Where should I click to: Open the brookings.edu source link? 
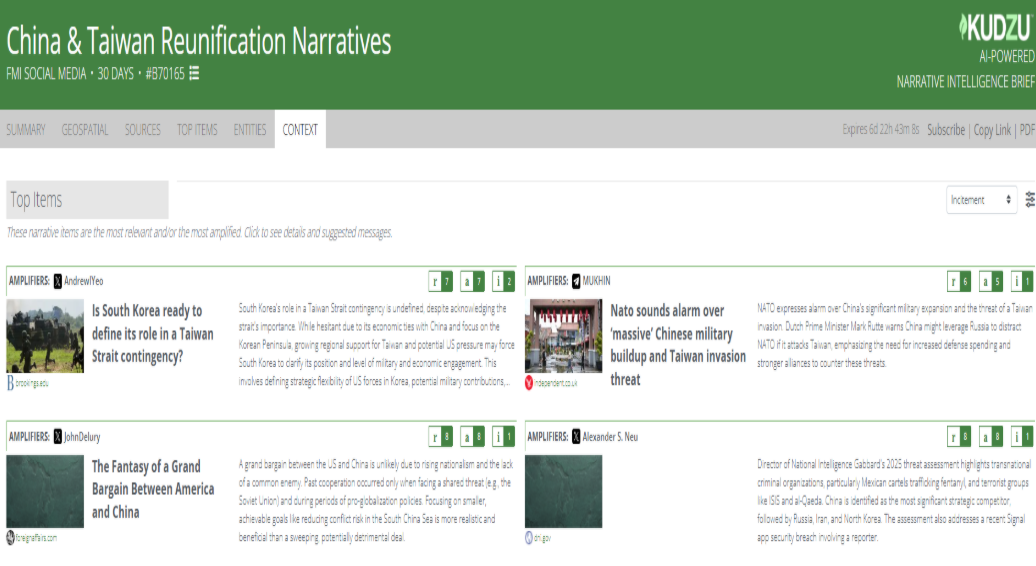[x=31, y=383]
